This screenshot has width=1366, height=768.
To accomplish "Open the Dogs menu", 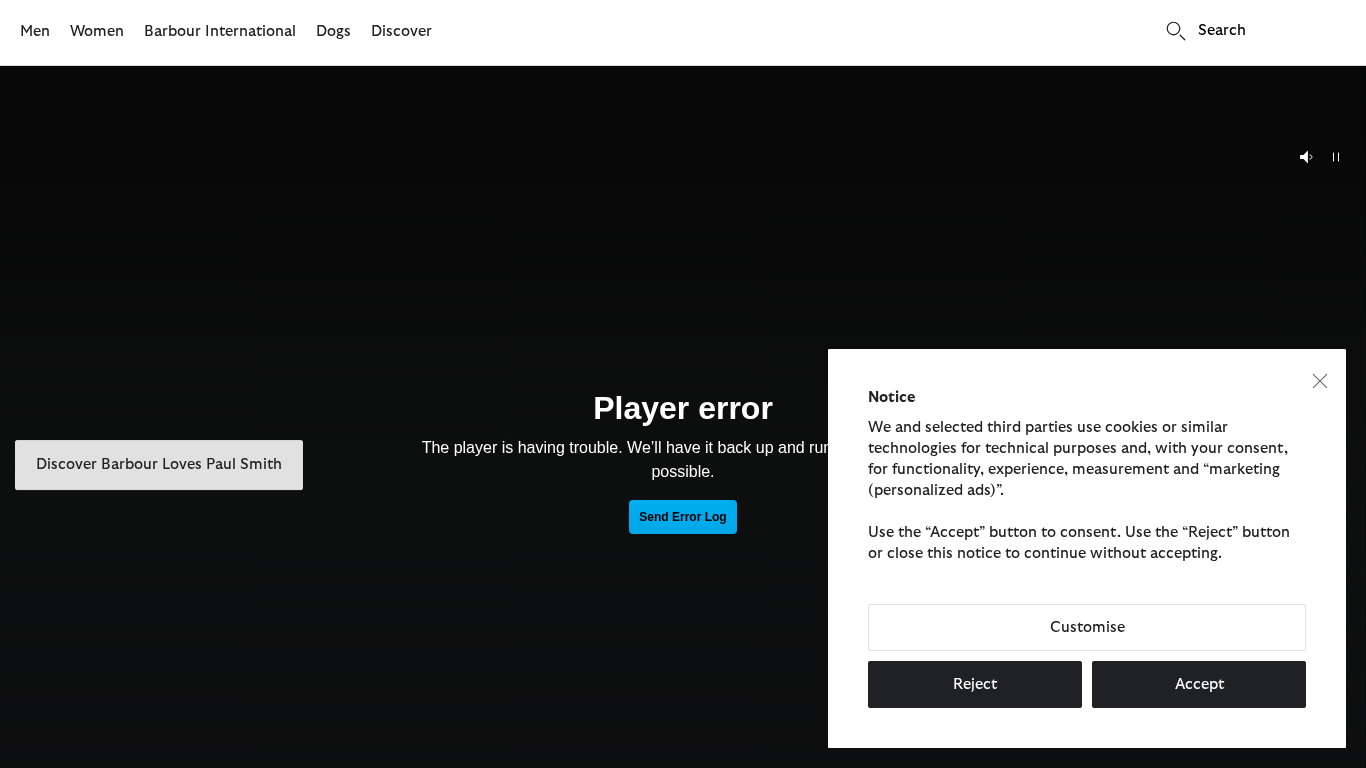I will click(333, 31).
